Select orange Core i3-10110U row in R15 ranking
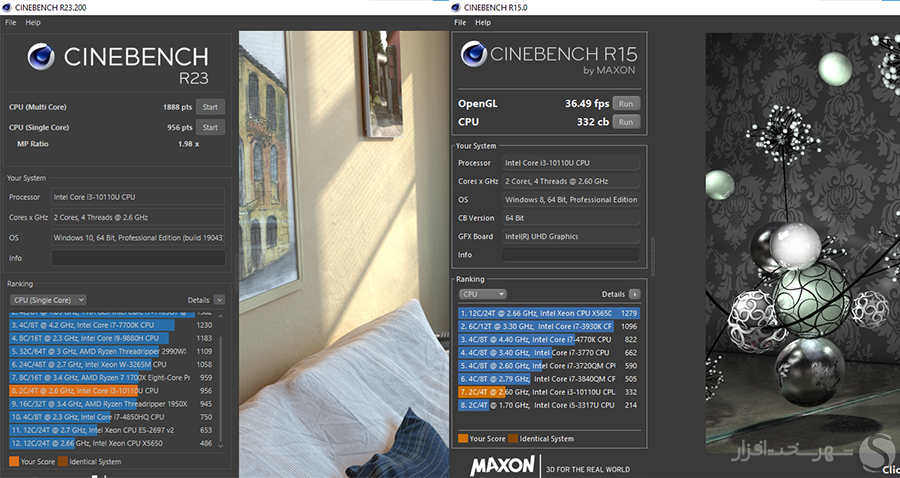900x478 pixels. point(549,392)
